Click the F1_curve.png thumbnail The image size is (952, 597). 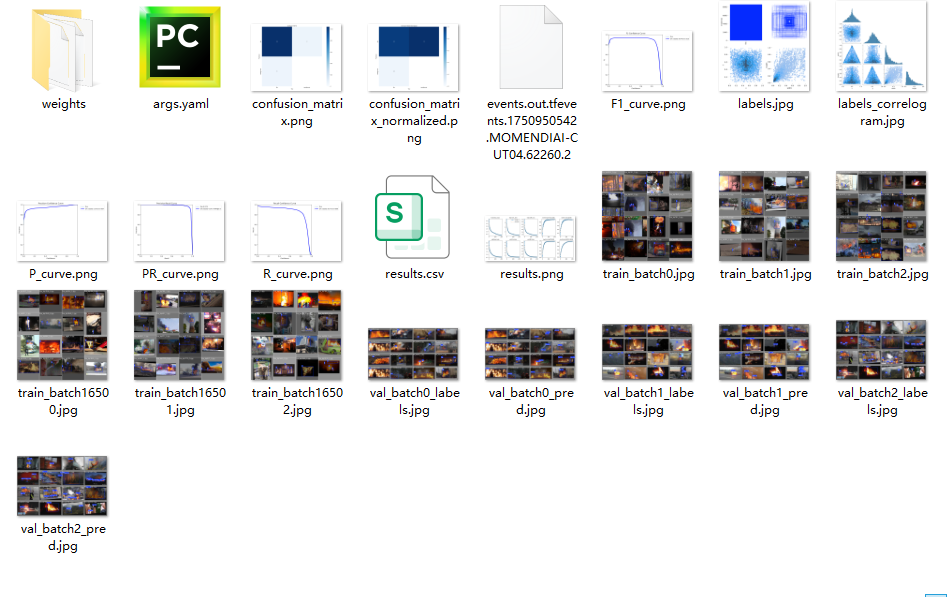click(x=647, y=61)
